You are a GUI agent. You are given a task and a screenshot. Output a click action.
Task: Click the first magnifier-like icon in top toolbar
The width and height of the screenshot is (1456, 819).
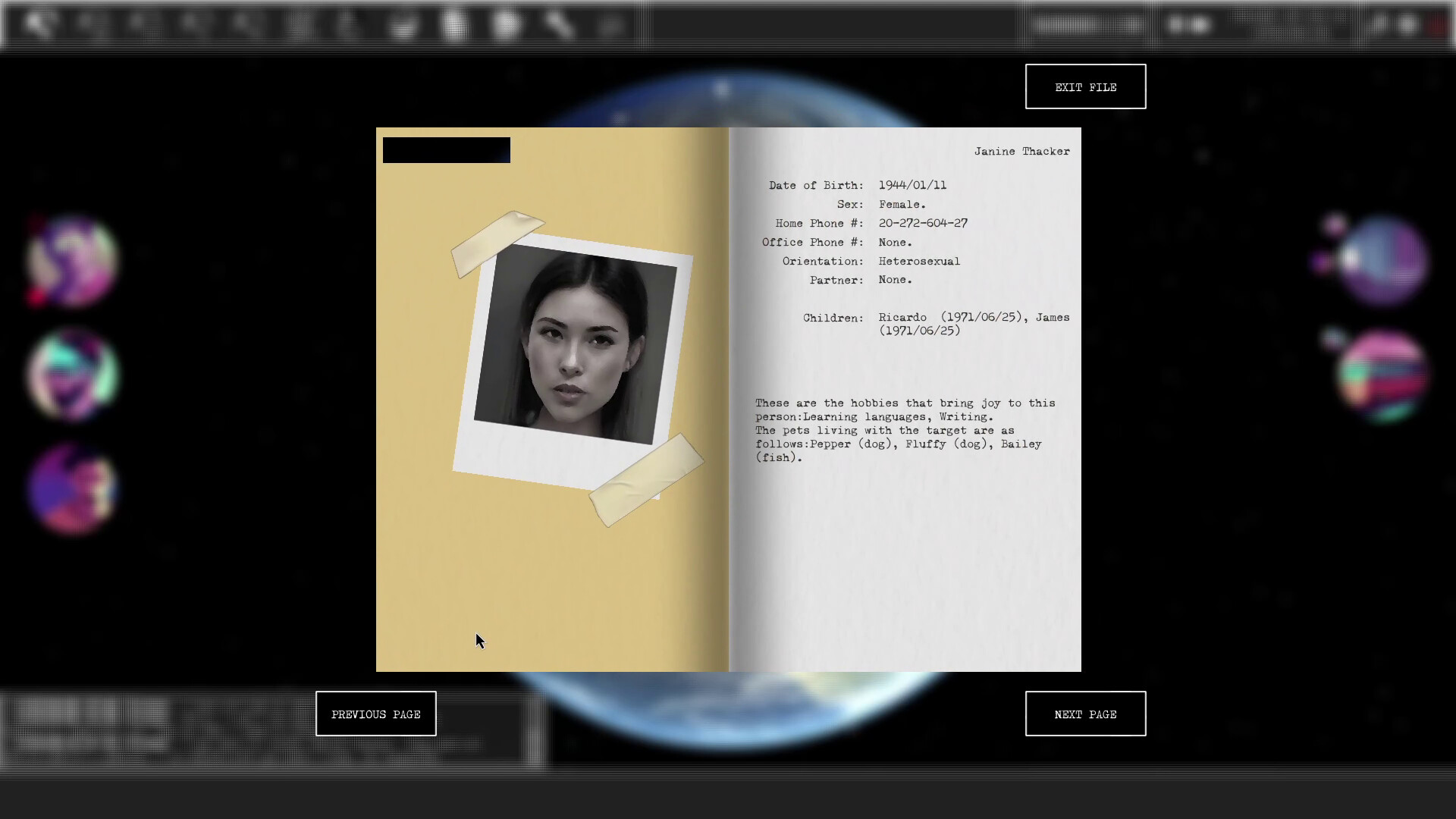coord(38,24)
